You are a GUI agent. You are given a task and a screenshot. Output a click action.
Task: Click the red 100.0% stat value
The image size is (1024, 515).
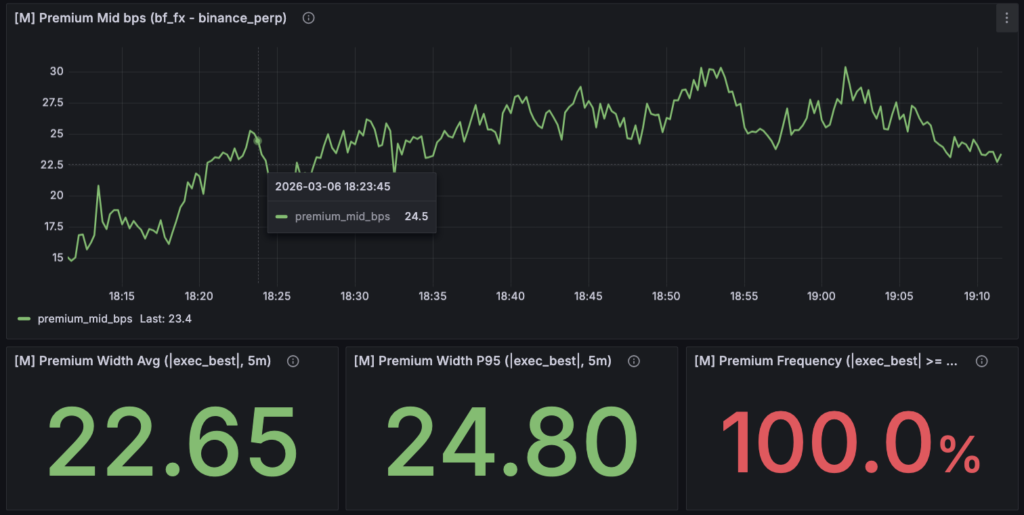(850, 441)
